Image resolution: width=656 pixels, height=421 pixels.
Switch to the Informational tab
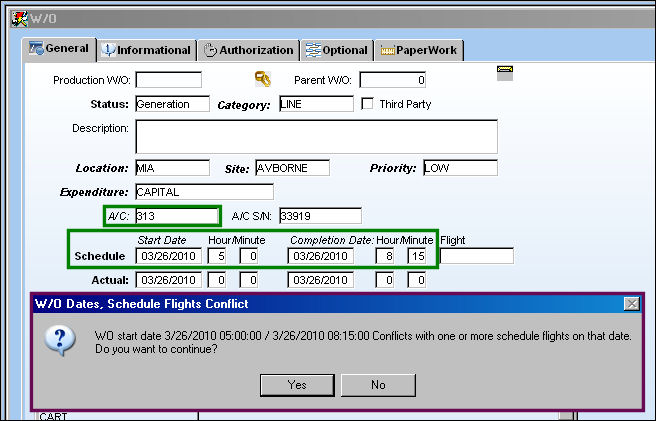click(x=147, y=50)
